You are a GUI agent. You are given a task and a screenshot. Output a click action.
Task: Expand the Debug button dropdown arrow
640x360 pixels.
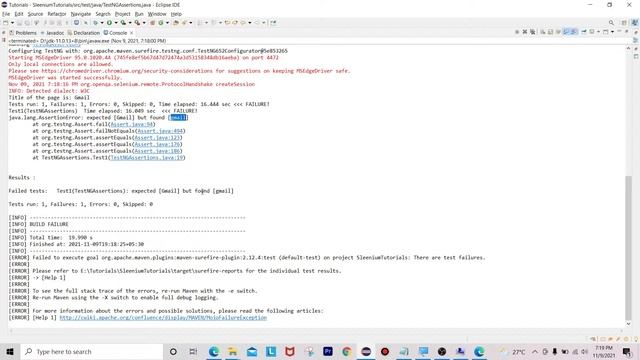102,23
